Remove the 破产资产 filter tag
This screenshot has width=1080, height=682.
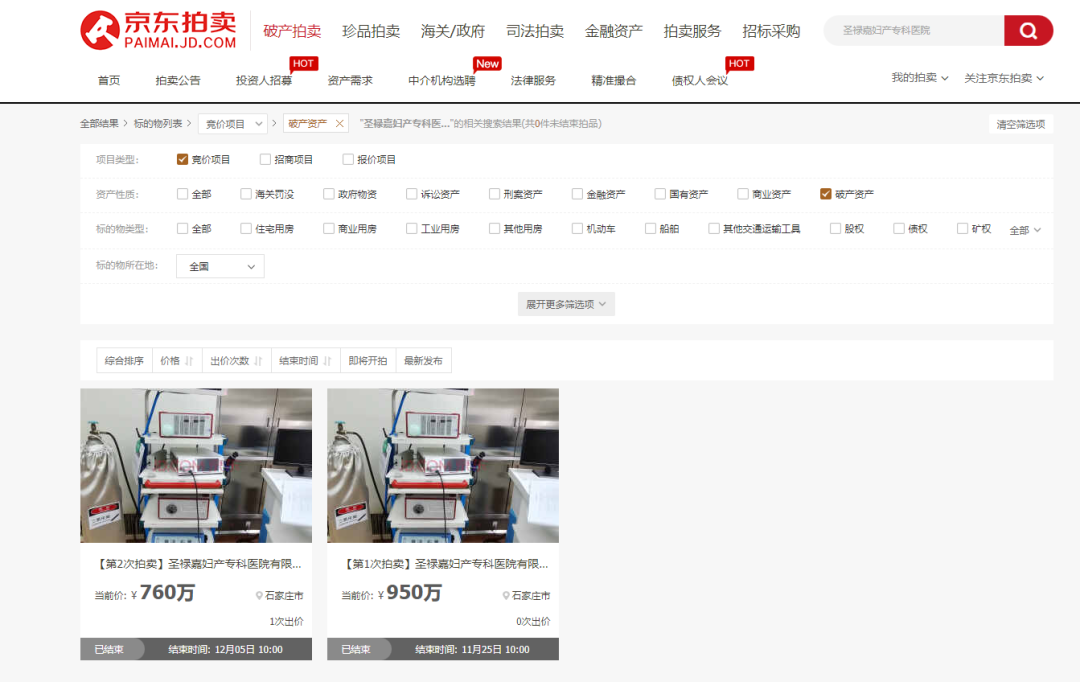339,124
